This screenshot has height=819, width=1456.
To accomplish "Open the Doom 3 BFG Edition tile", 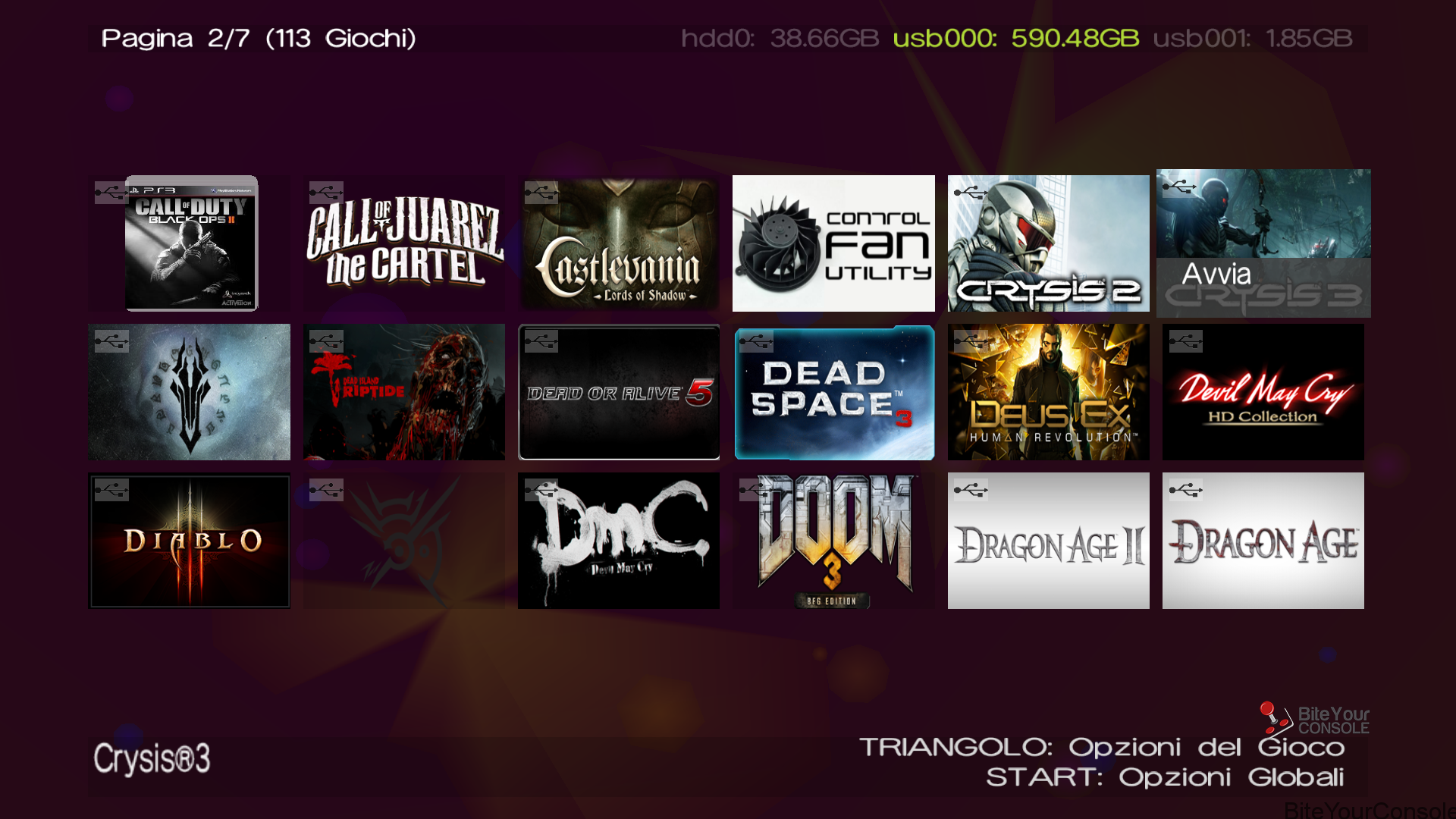I will click(833, 541).
